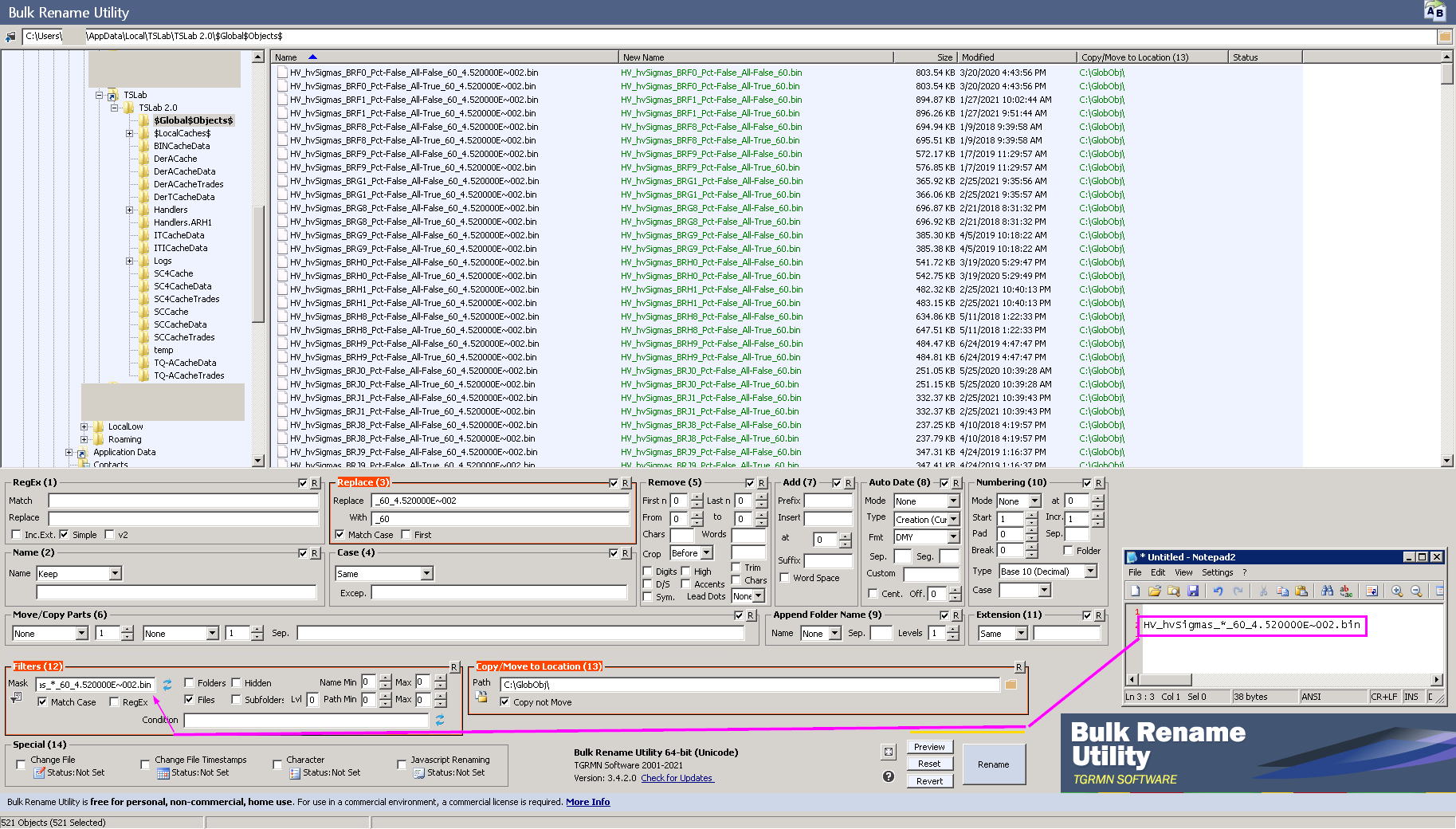The height and width of the screenshot is (829, 1456).
Task: Click the Notepad2 horizontal scrollbar thumb
Action: [x=1166, y=680]
